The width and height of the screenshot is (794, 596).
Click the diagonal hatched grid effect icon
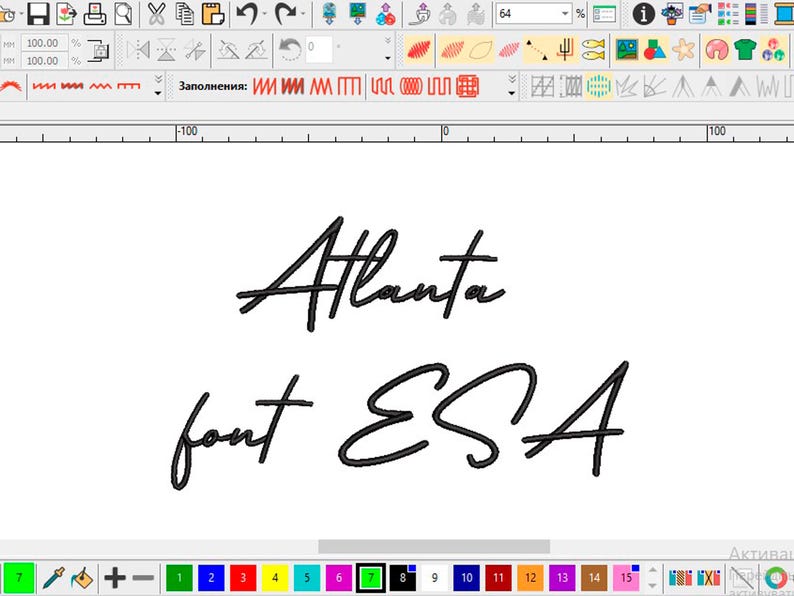542,86
